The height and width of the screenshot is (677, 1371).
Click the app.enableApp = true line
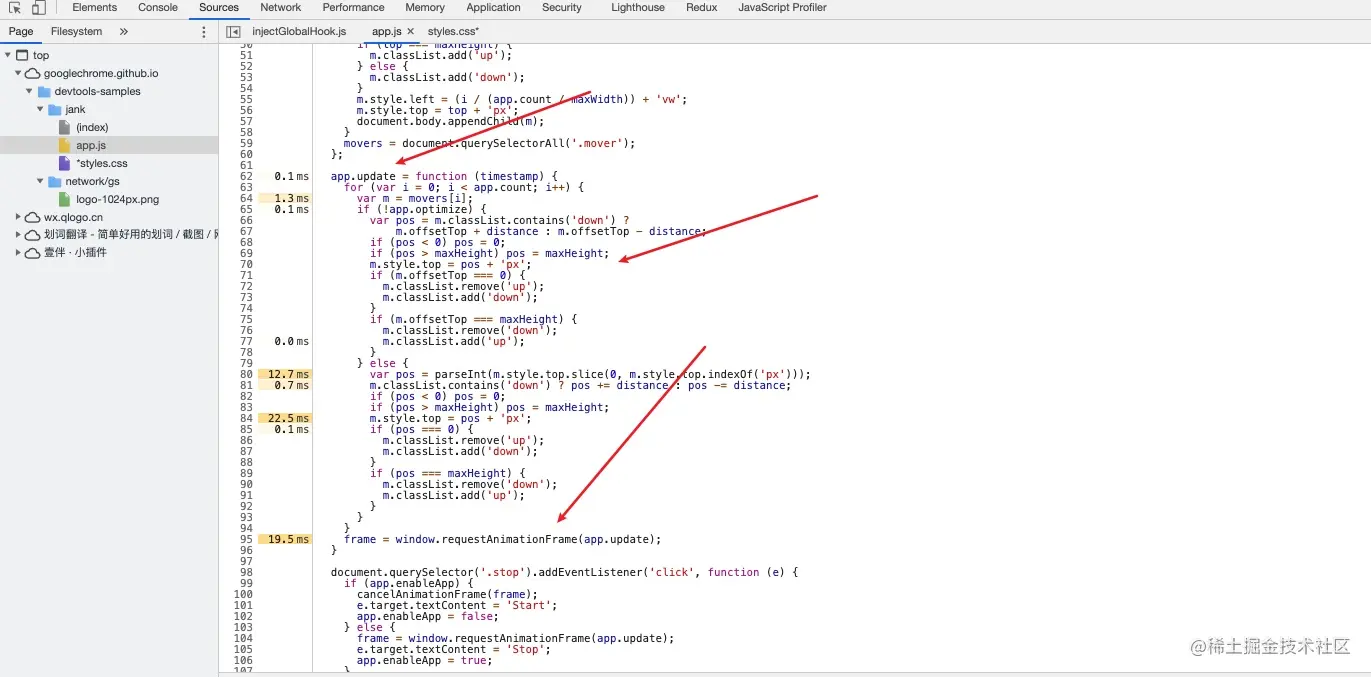pos(425,660)
